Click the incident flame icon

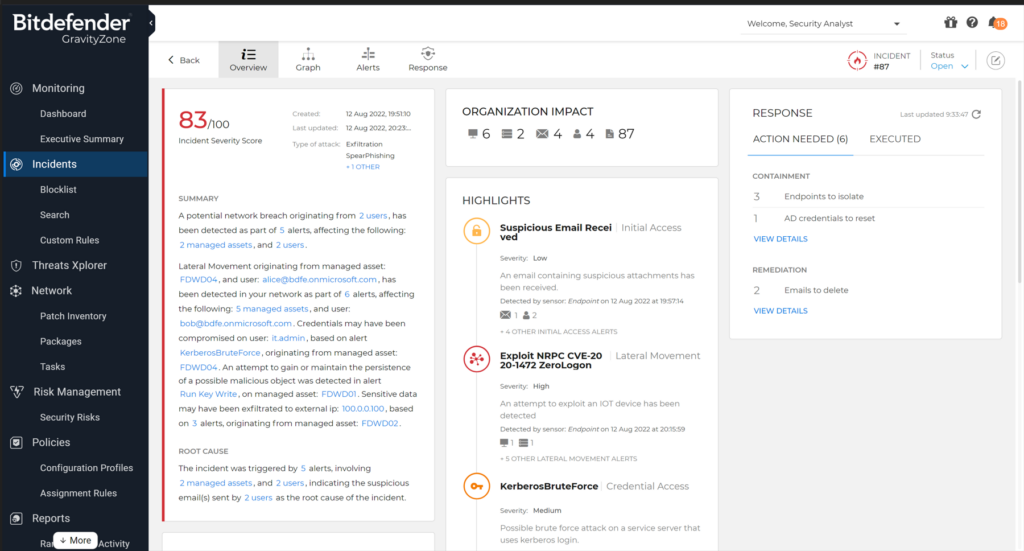[857, 61]
